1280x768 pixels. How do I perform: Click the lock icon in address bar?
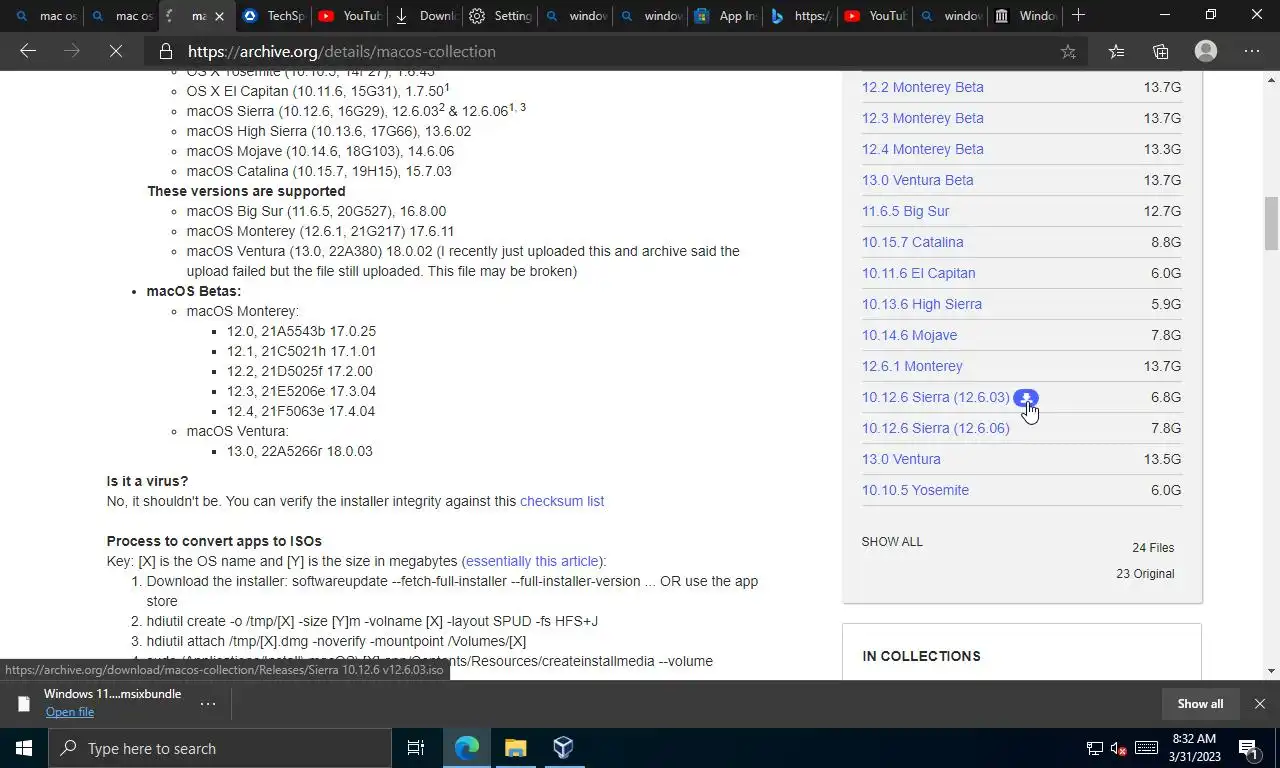click(x=165, y=51)
